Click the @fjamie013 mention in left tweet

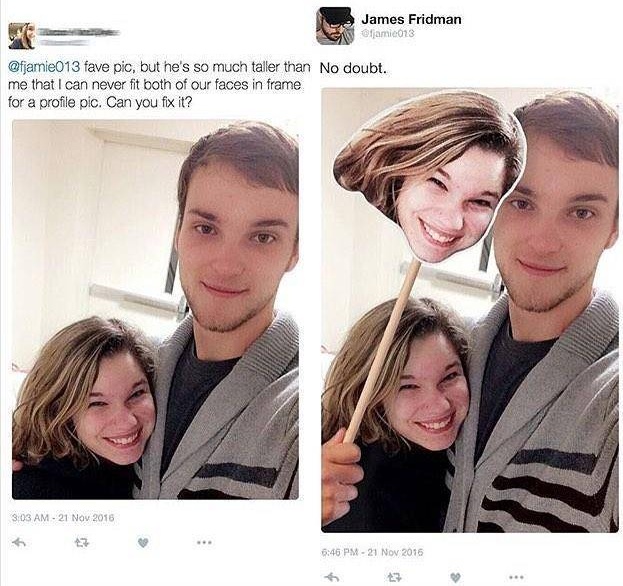coord(44,68)
